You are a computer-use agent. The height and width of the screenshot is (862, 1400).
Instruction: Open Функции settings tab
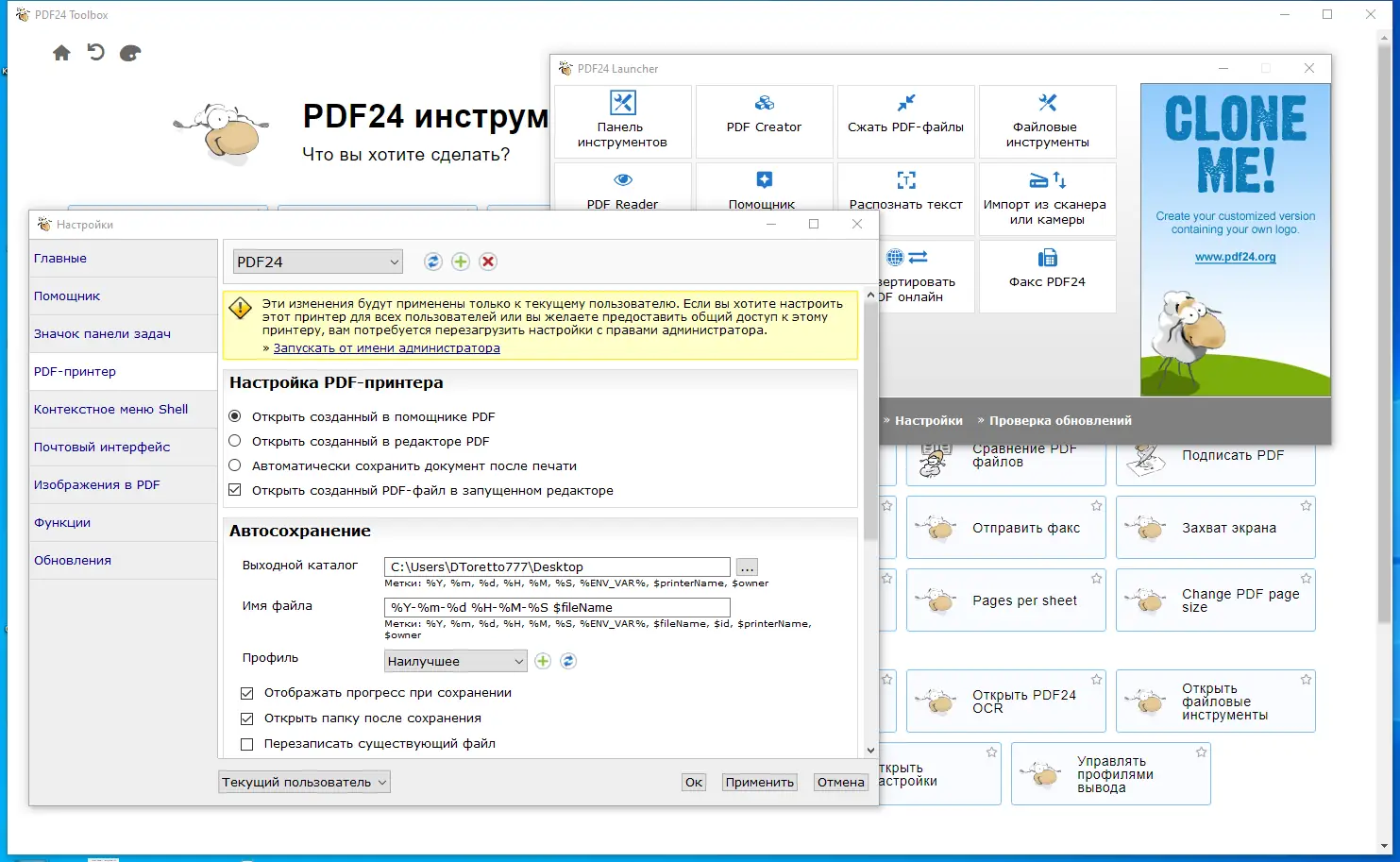[124, 522]
